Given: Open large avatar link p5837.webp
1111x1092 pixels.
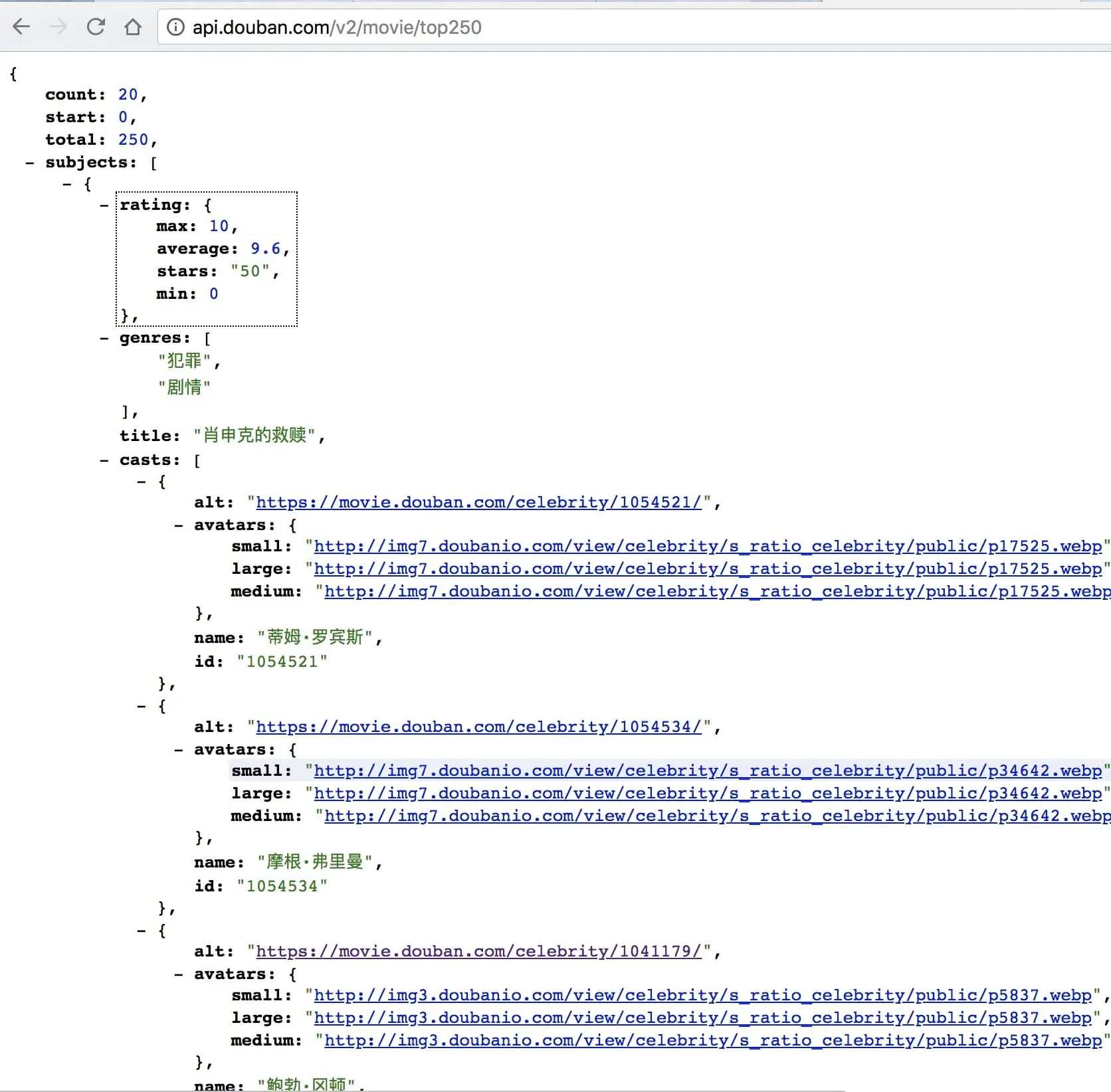Looking at the screenshot, I should pyautogui.click(x=702, y=1018).
